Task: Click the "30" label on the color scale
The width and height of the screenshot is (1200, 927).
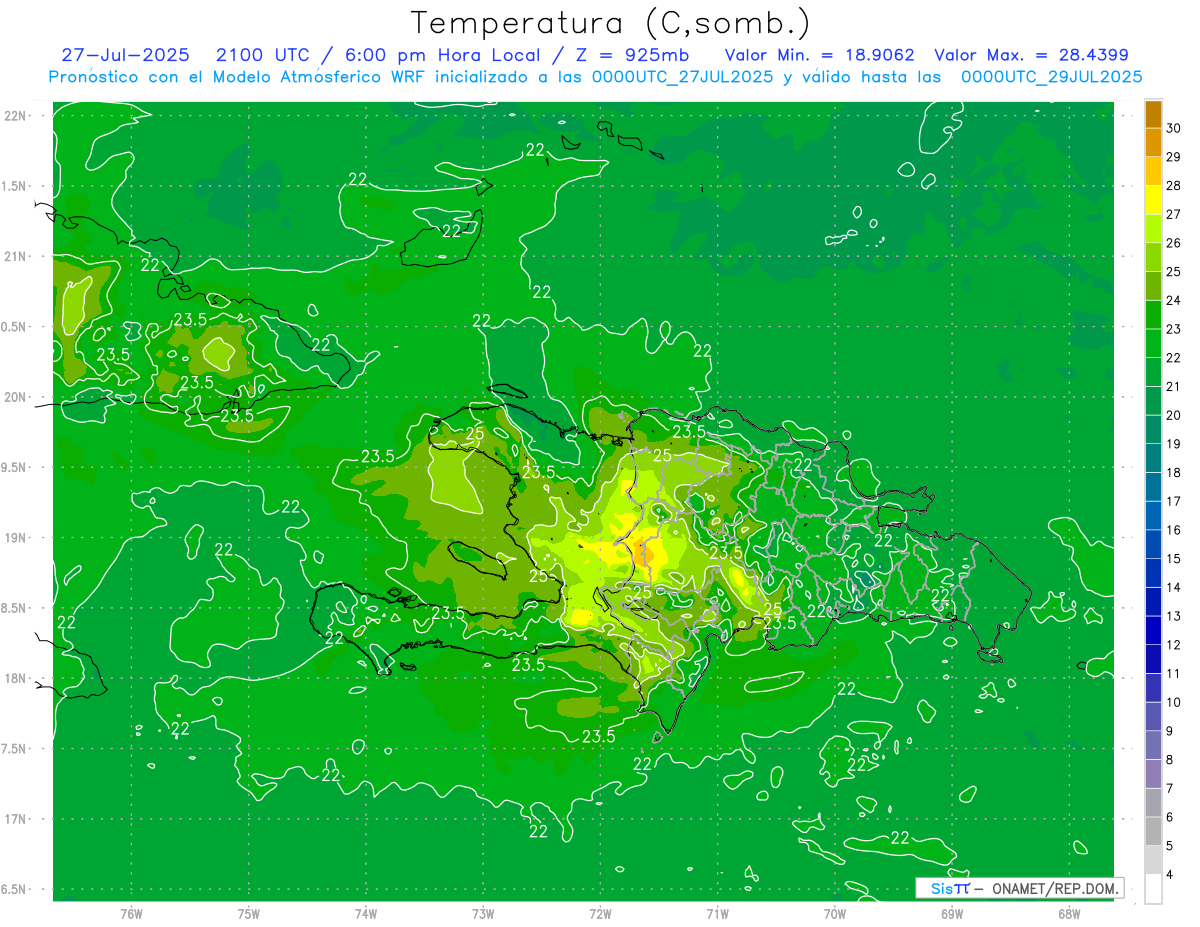Action: pyautogui.click(x=1174, y=128)
